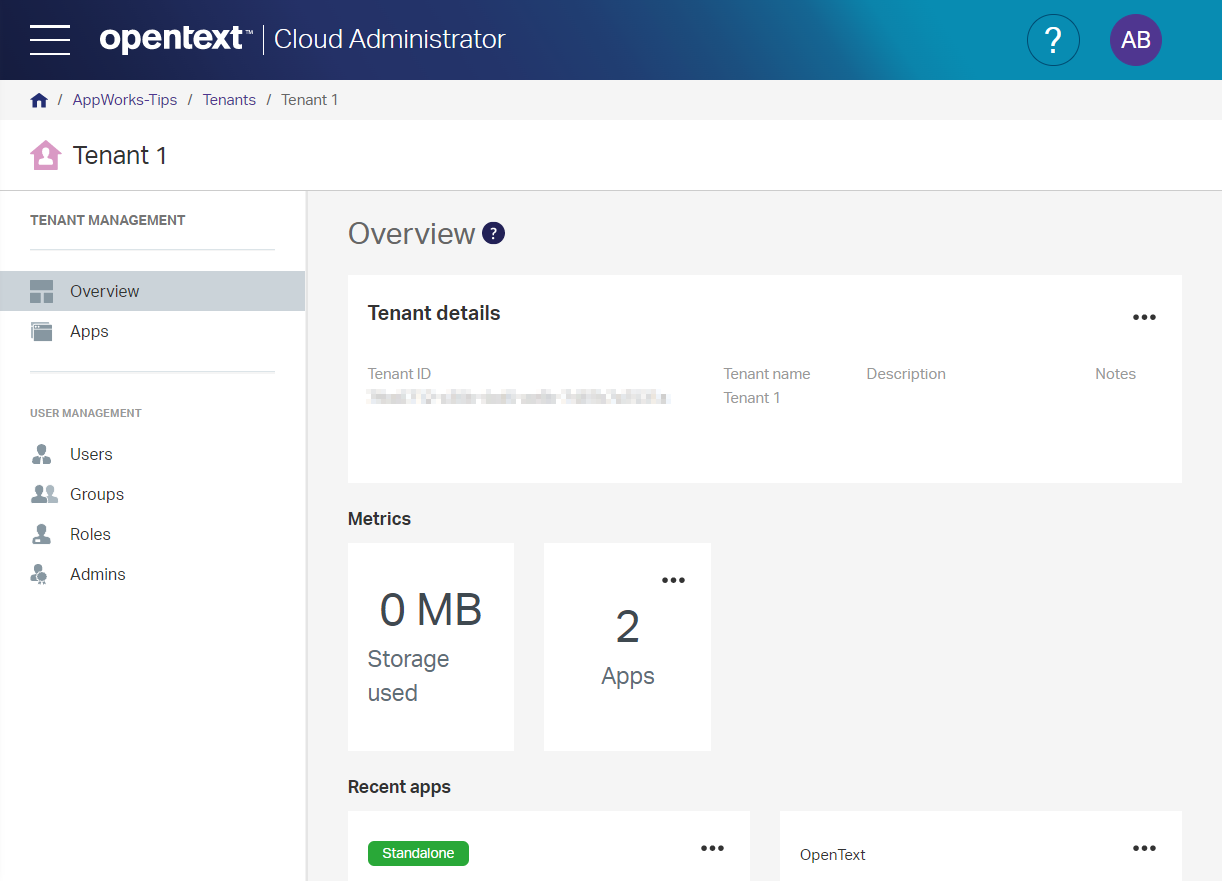Screen dimensions: 1222x881
Task: Select Overview in tenant management sidebar
Action: coord(152,291)
